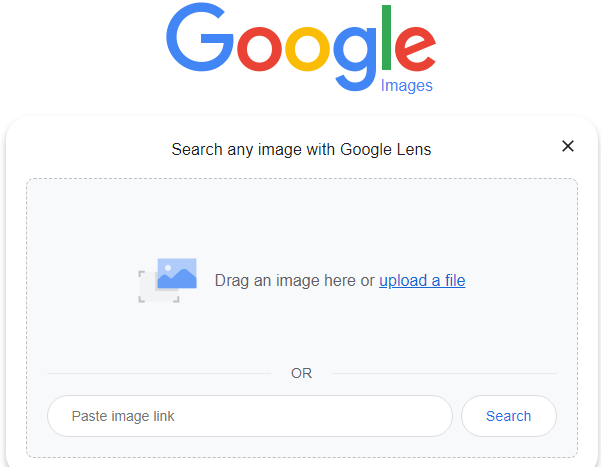Click the first red o in the logo
The image size is (601, 467).
(259, 49)
